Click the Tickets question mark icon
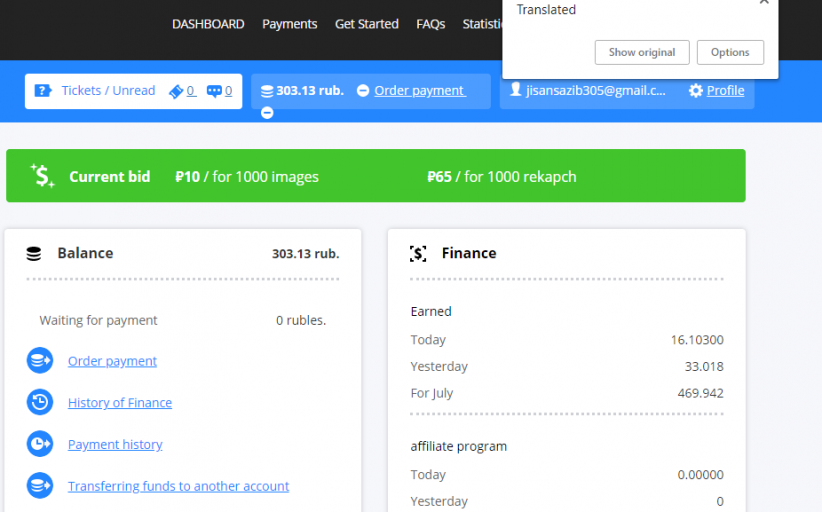 pos(43,91)
